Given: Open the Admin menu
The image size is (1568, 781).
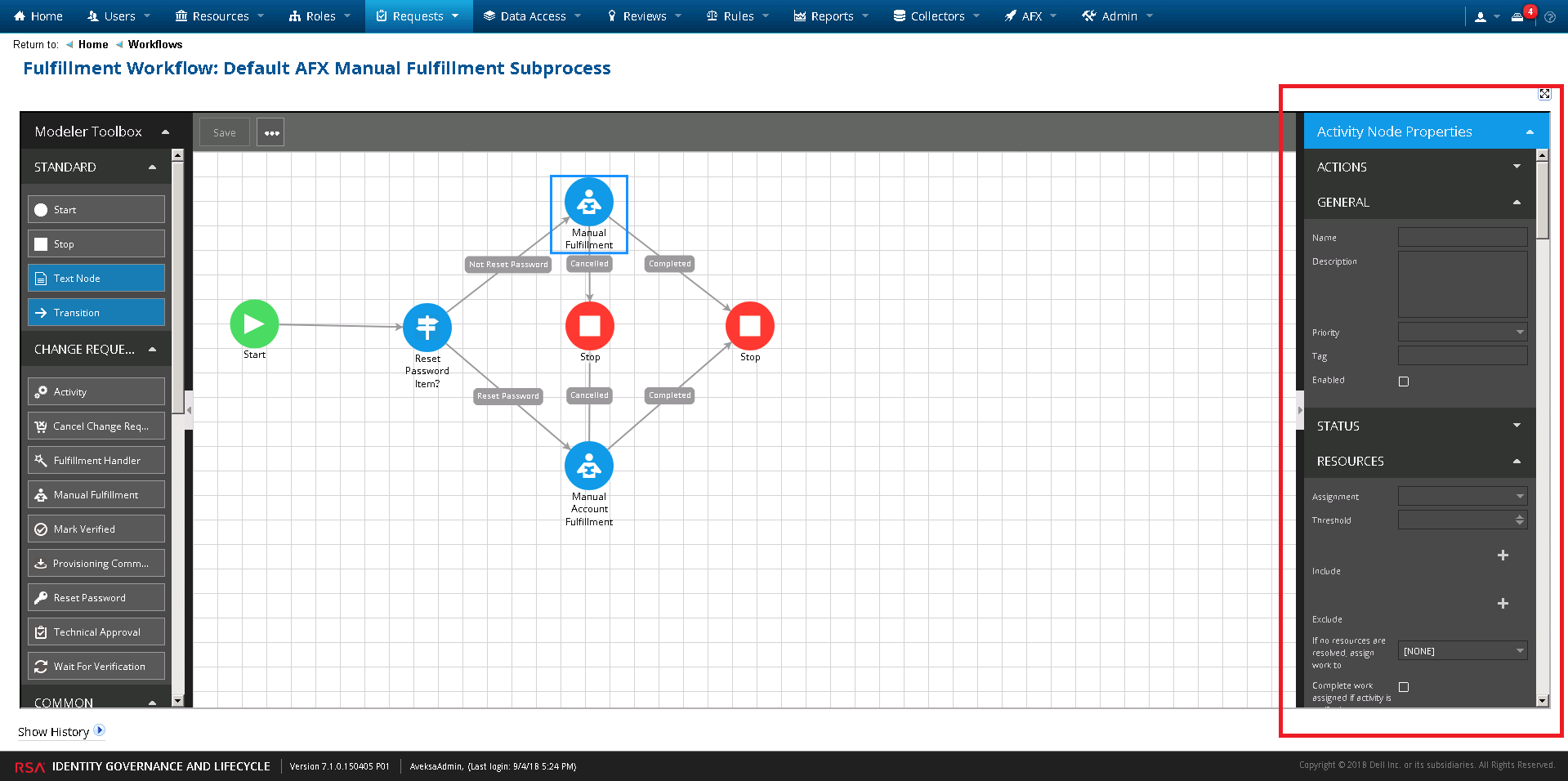Looking at the screenshot, I should pyautogui.click(x=1116, y=16).
